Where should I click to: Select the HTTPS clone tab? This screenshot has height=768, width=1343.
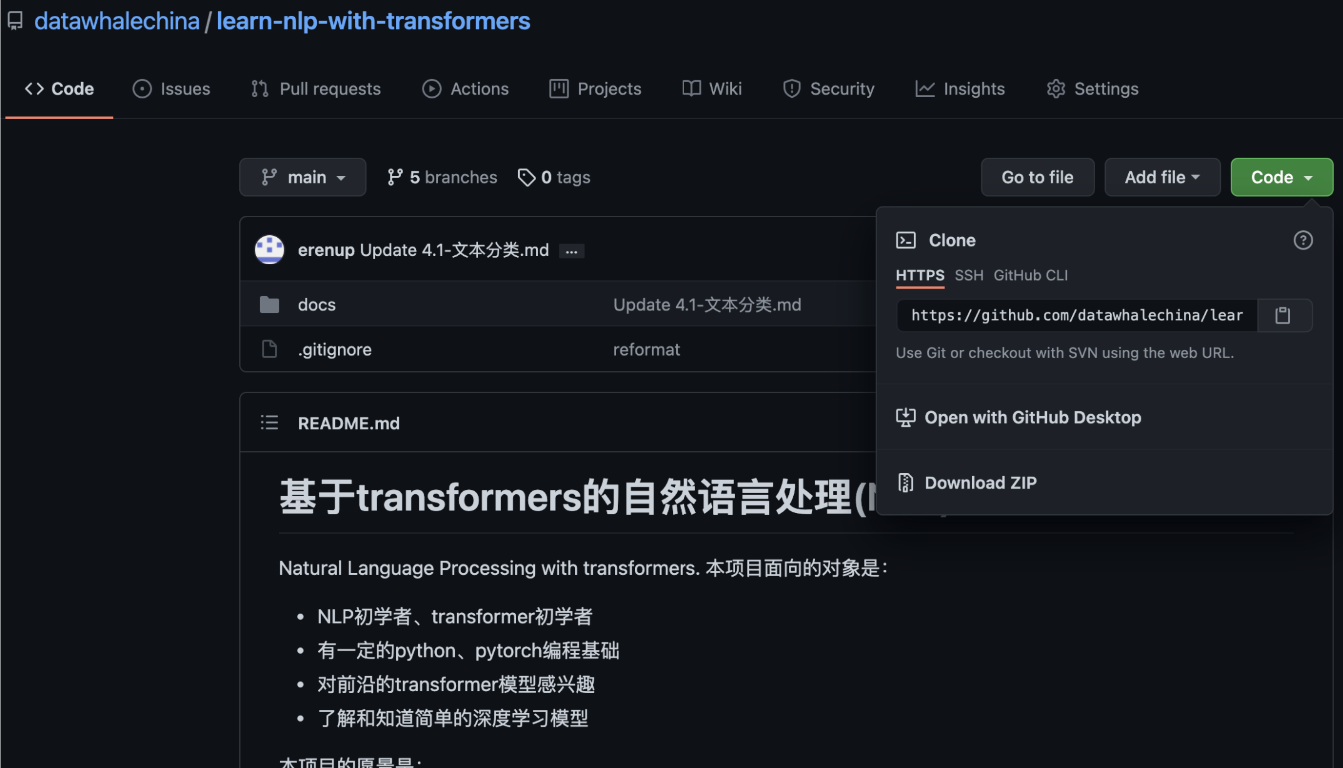(x=920, y=275)
